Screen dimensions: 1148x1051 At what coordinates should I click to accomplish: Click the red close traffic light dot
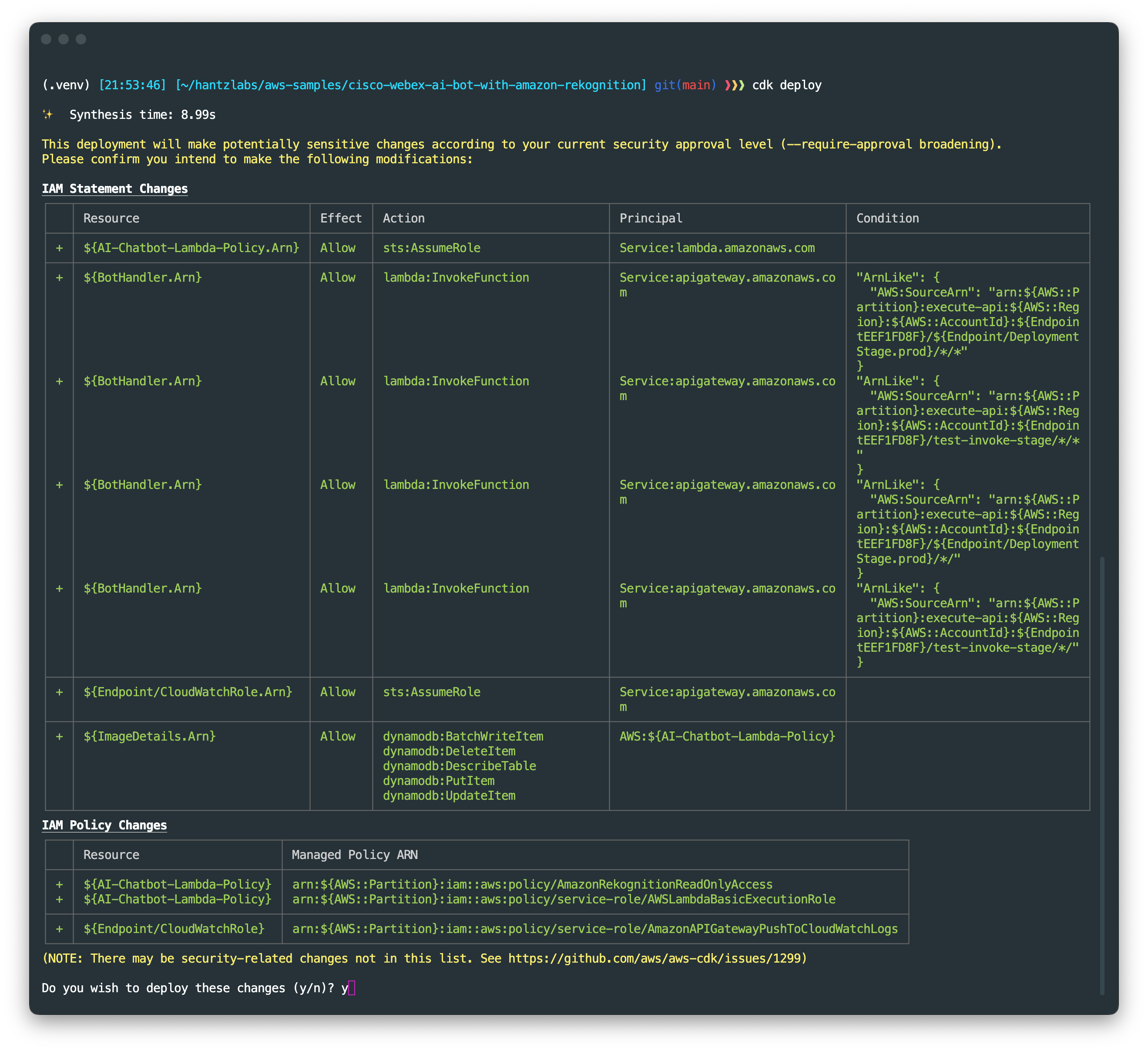[x=47, y=39]
